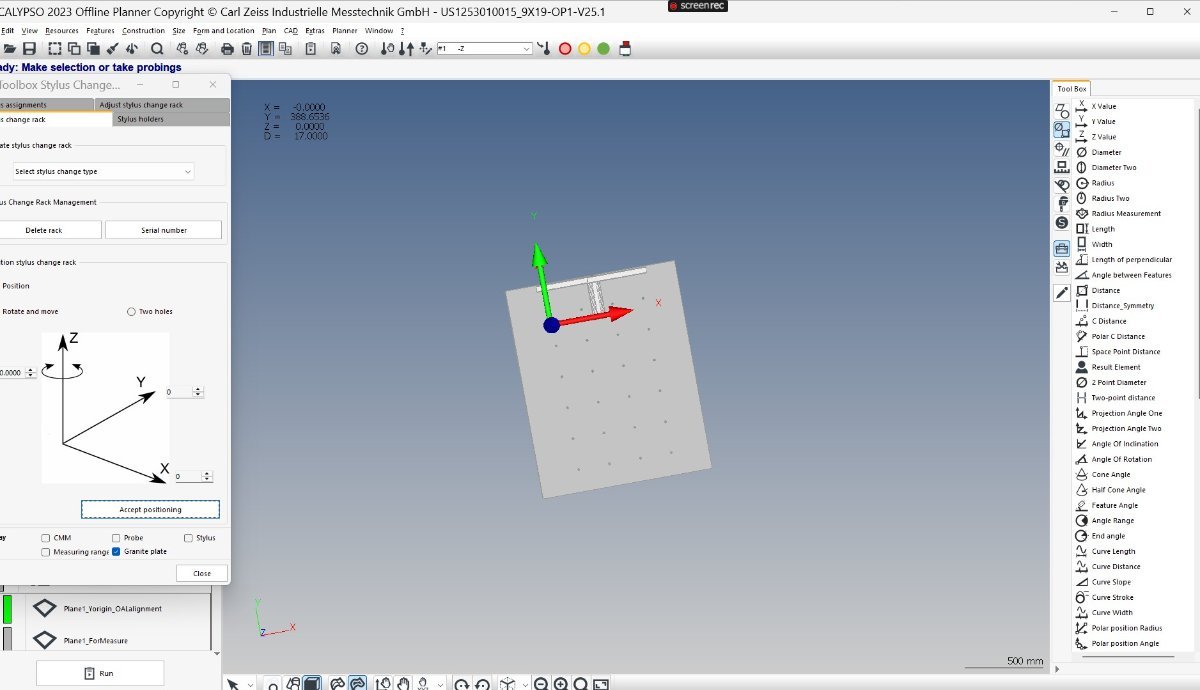Switch to the Stylus holders tab

click(x=171, y=119)
